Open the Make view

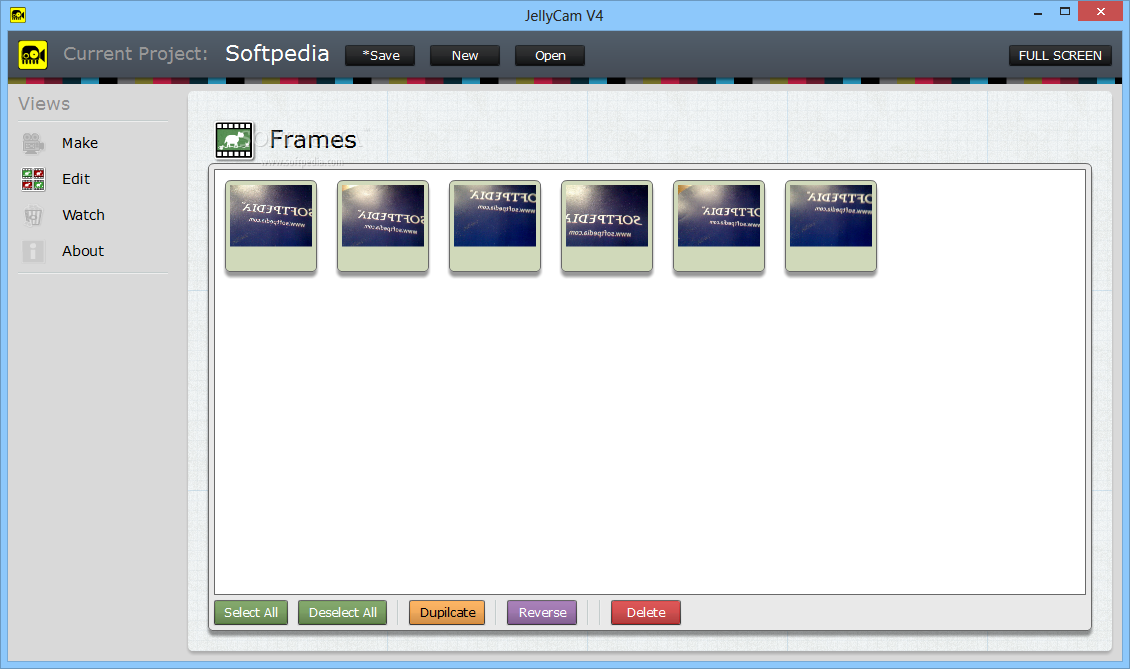pos(80,143)
